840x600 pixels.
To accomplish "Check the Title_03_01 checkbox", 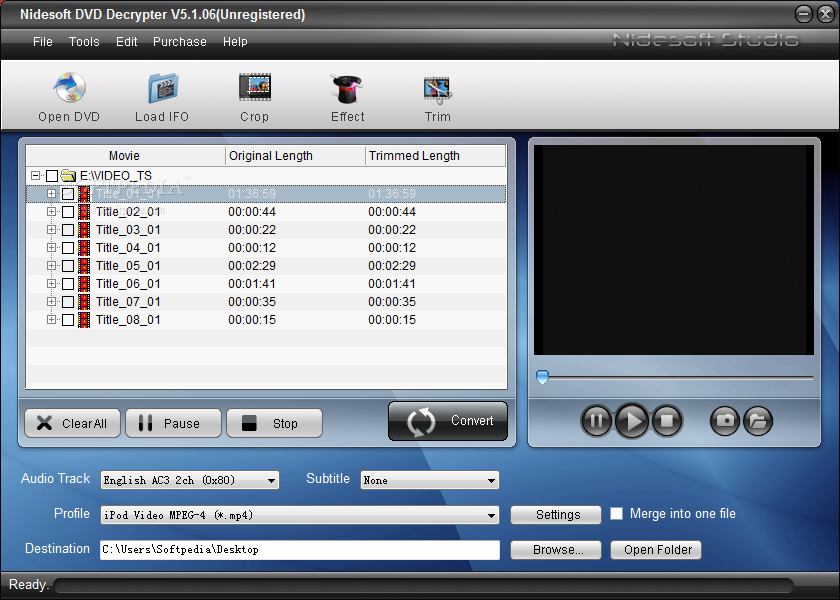I will [x=68, y=230].
